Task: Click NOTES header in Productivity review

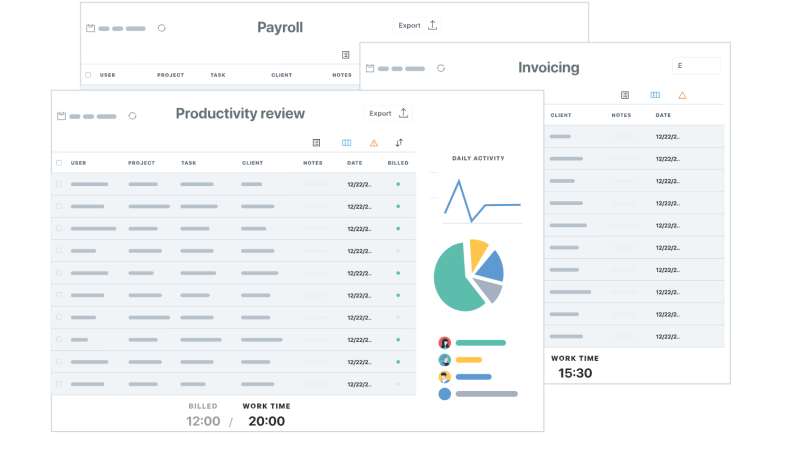Action: click(313, 163)
